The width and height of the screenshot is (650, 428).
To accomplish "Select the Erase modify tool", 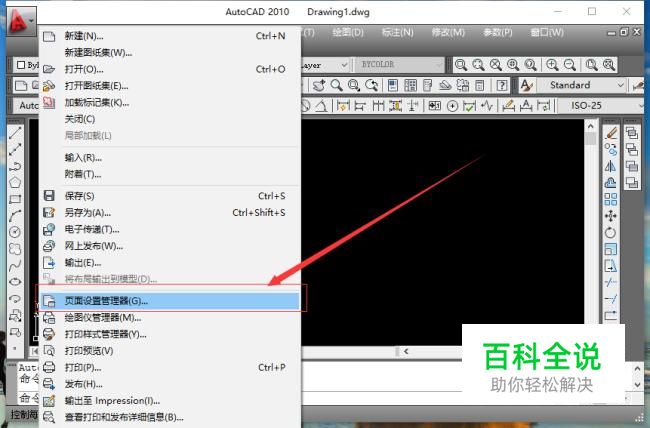I will click(611, 133).
